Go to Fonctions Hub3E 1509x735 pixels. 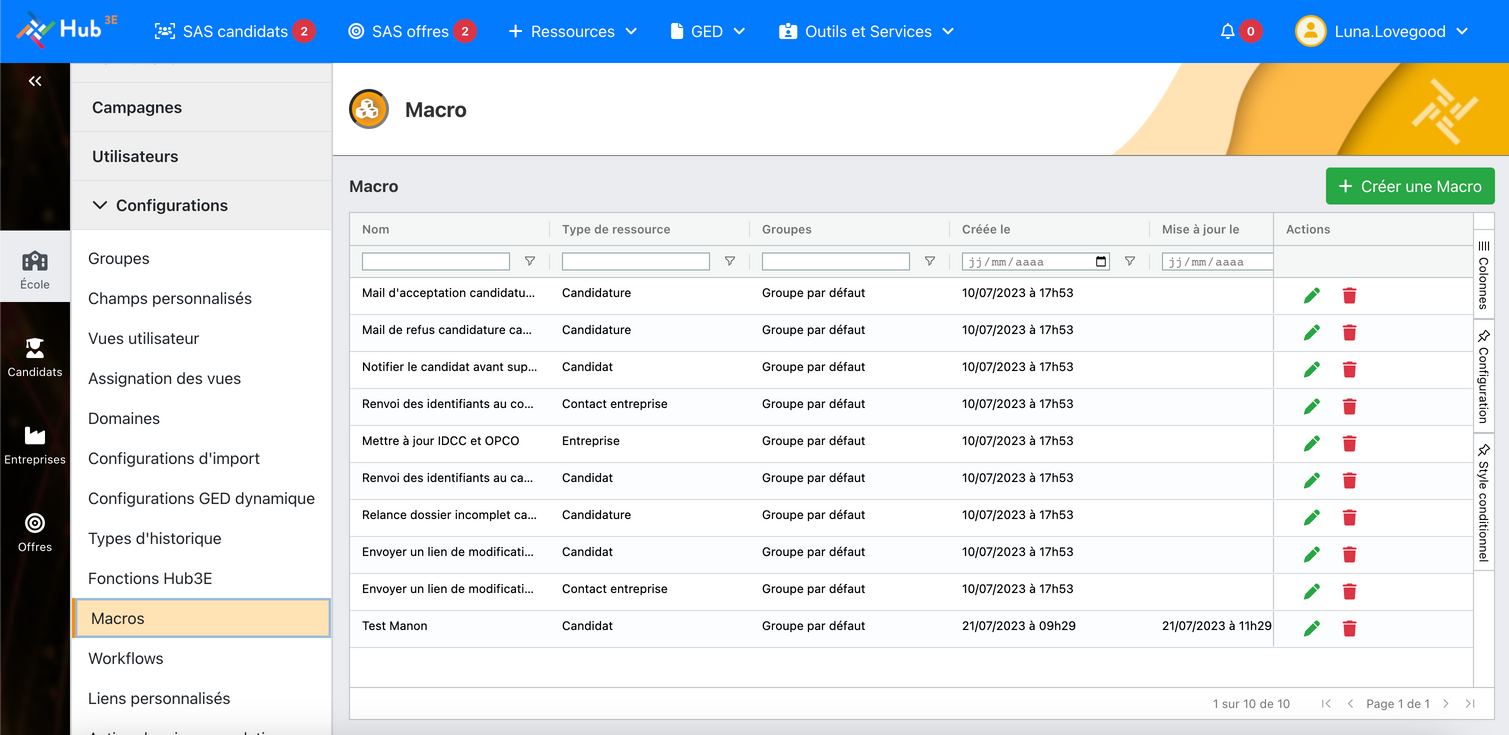point(150,578)
